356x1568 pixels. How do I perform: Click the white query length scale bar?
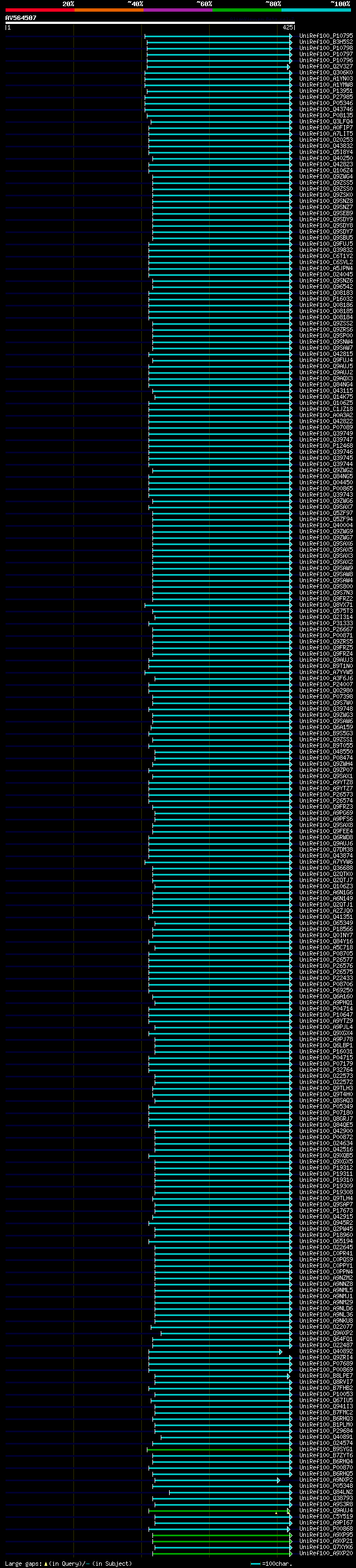[150, 23]
